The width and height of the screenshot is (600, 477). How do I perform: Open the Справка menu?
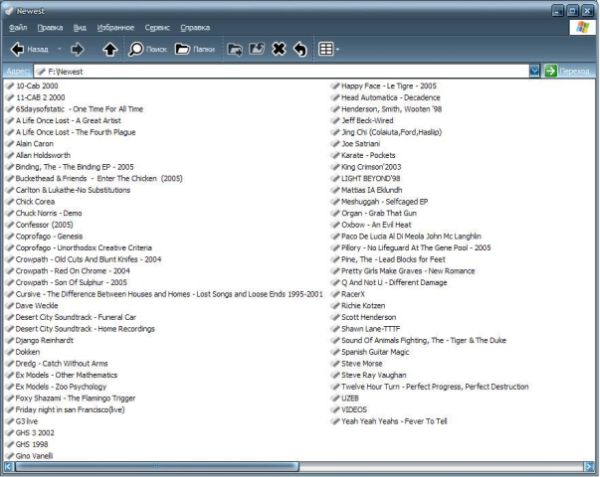pos(195,28)
